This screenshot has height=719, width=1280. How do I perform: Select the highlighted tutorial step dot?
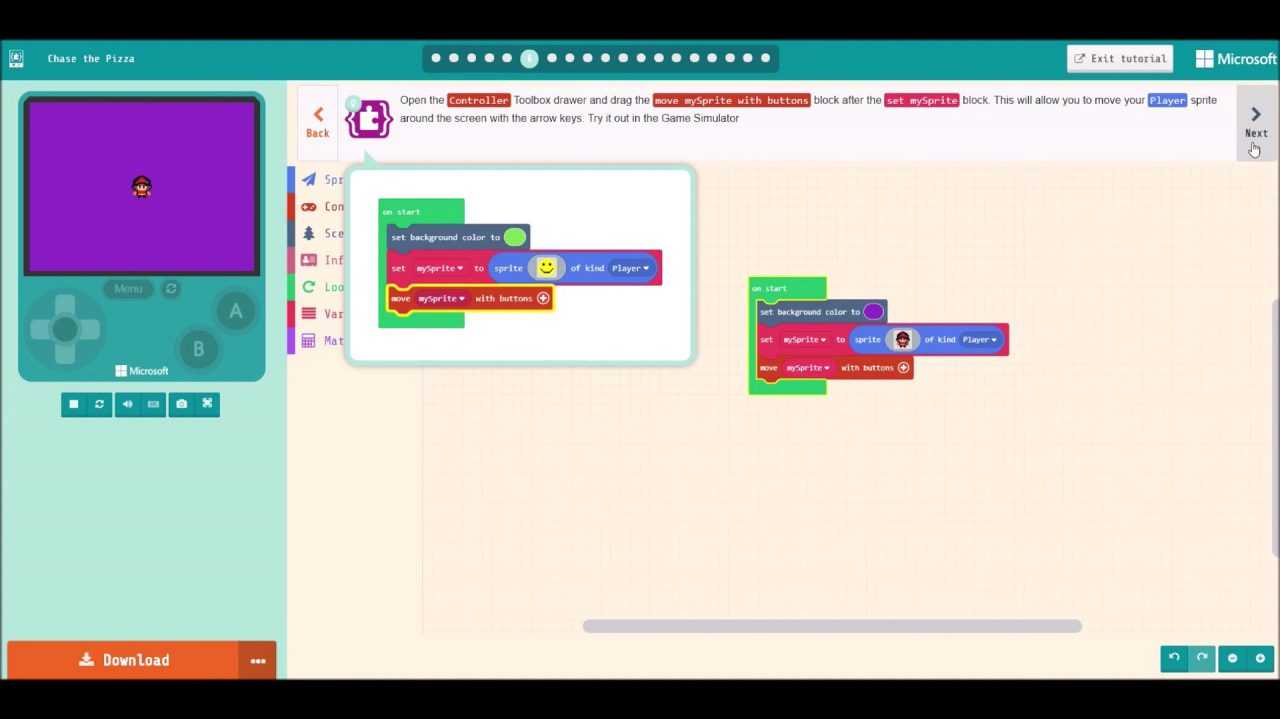tap(529, 58)
